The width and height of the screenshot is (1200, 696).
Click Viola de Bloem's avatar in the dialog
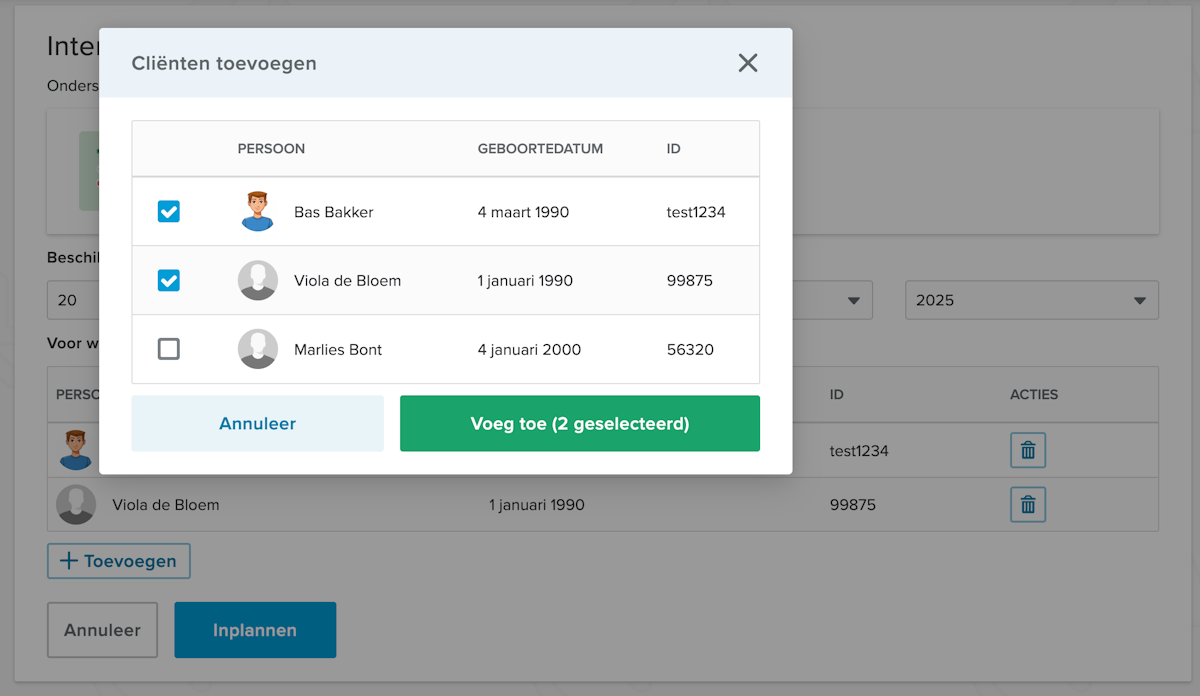coord(258,281)
